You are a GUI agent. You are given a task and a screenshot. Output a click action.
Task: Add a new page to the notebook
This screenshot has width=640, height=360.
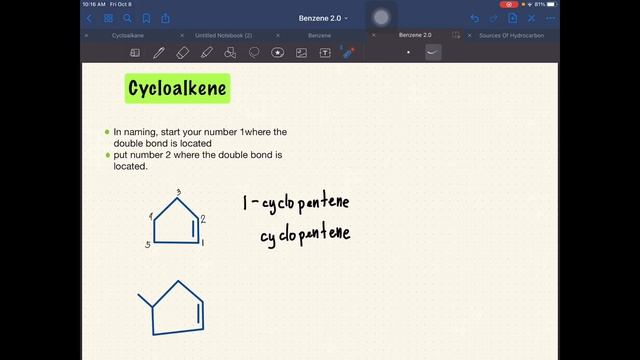[513, 18]
